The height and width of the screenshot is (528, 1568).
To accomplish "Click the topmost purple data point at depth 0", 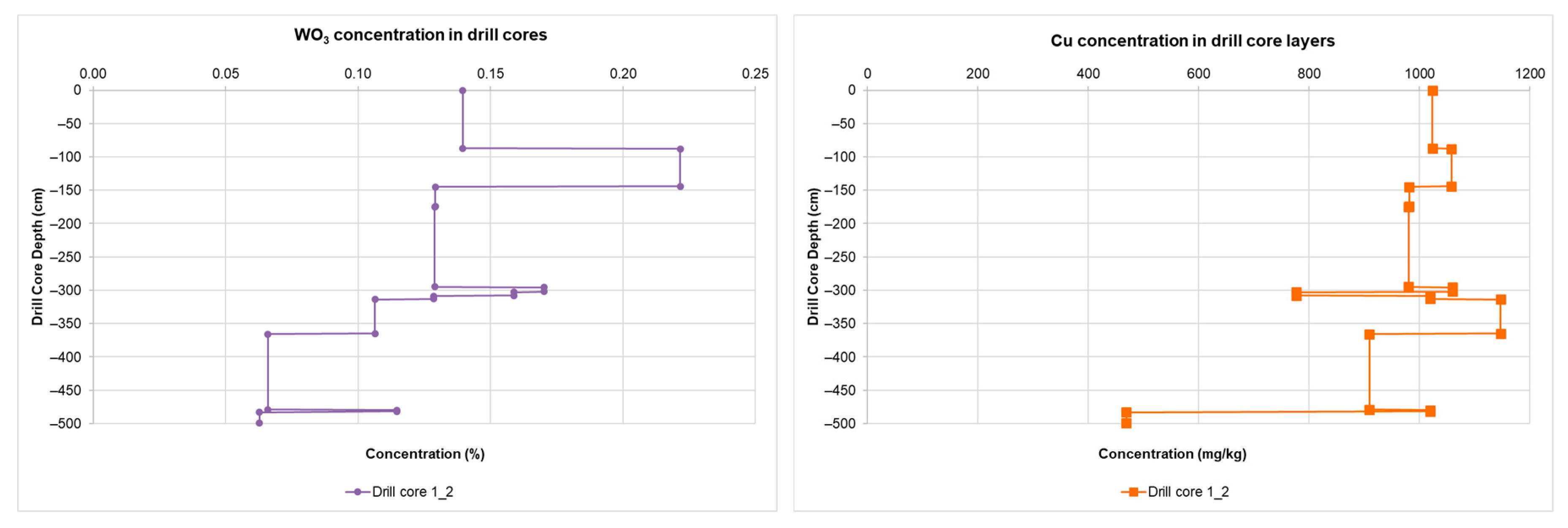I will tap(462, 91).
